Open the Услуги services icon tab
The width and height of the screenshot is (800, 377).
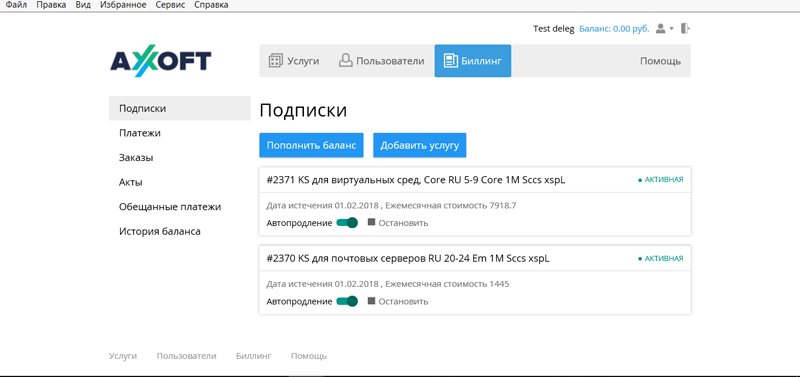(x=276, y=61)
